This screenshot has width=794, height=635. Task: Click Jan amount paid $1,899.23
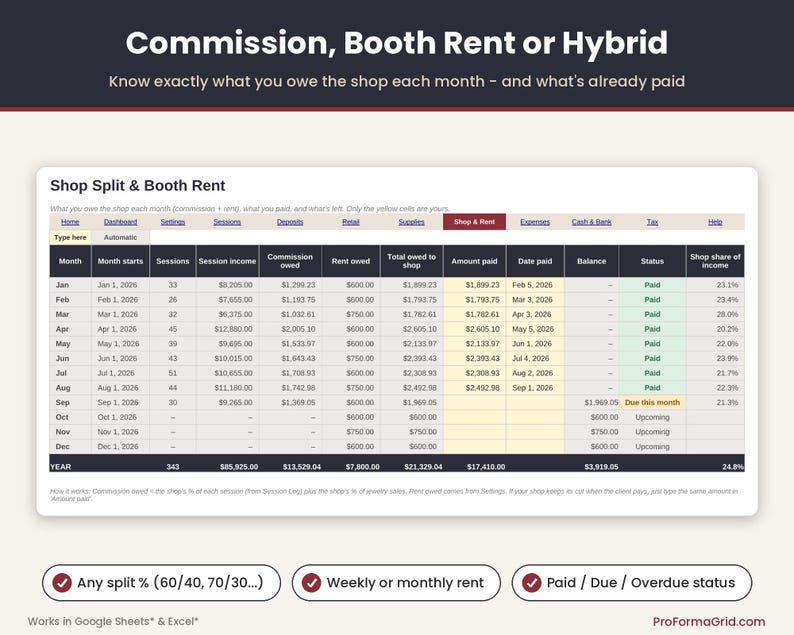(x=474, y=285)
